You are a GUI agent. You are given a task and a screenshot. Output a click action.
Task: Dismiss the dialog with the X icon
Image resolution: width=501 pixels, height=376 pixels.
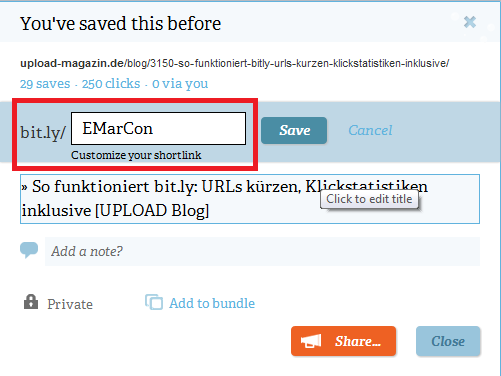(470, 22)
